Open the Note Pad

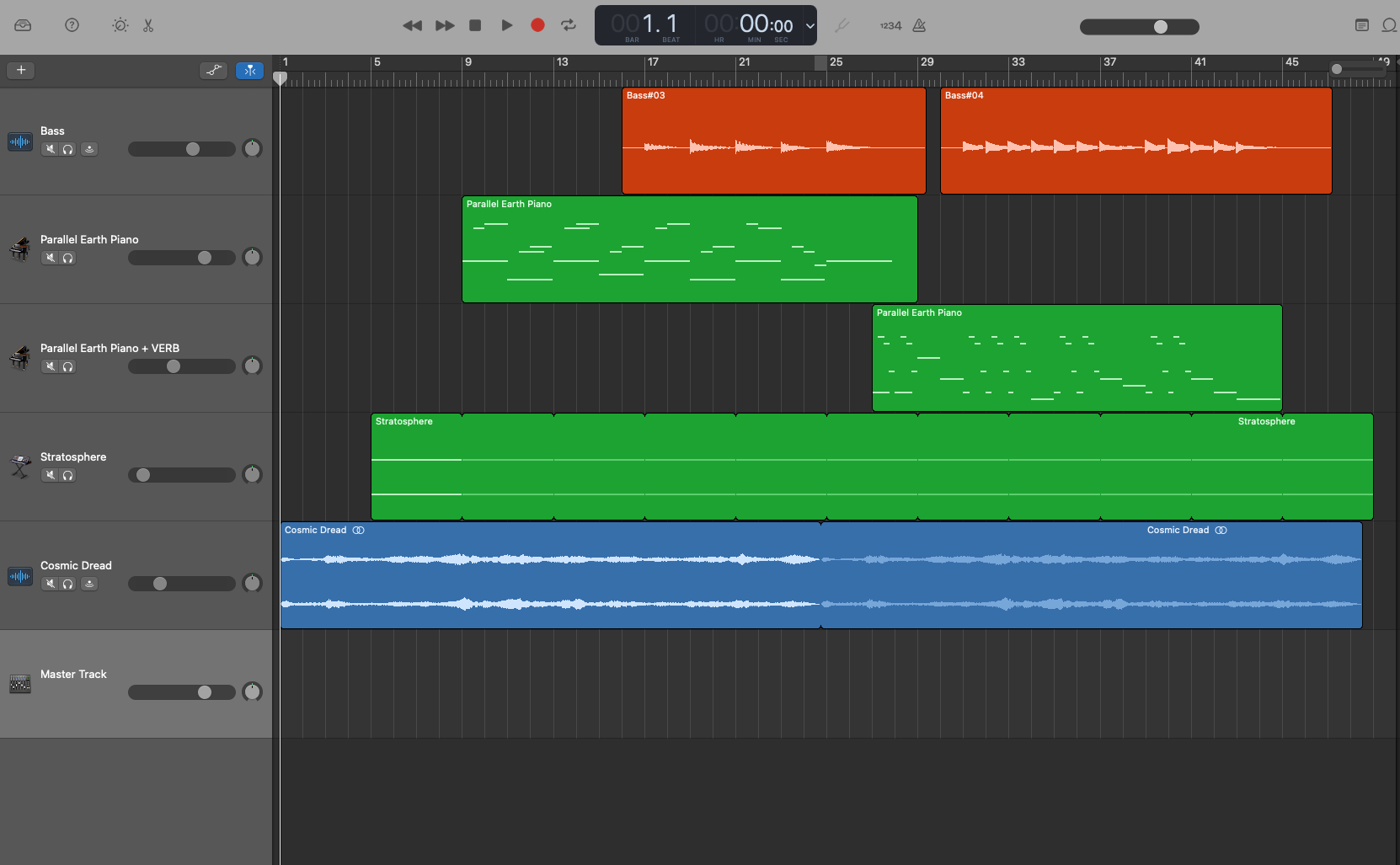tap(1362, 25)
